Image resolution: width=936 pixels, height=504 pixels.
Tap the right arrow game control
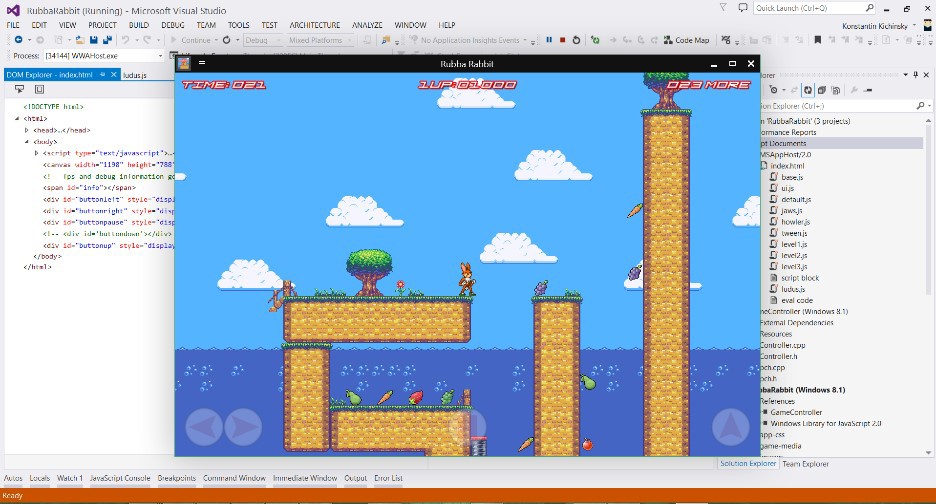point(243,426)
